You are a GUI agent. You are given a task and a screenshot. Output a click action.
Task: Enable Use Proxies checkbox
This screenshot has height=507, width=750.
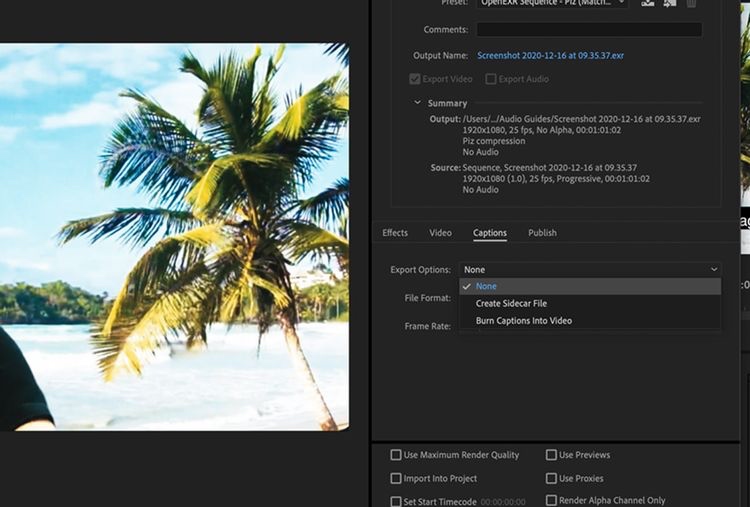pyautogui.click(x=551, y=478)
